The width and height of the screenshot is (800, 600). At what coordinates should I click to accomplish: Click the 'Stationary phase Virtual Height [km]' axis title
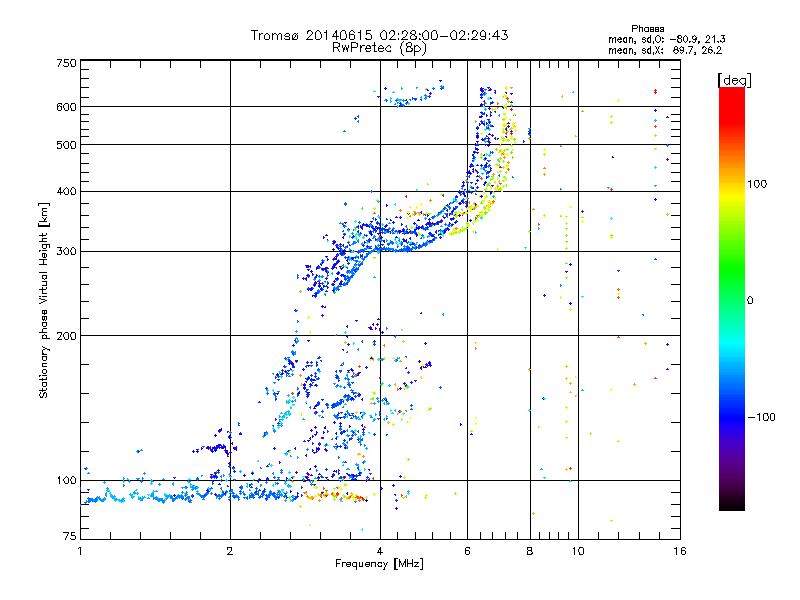[x=44, y=300]
